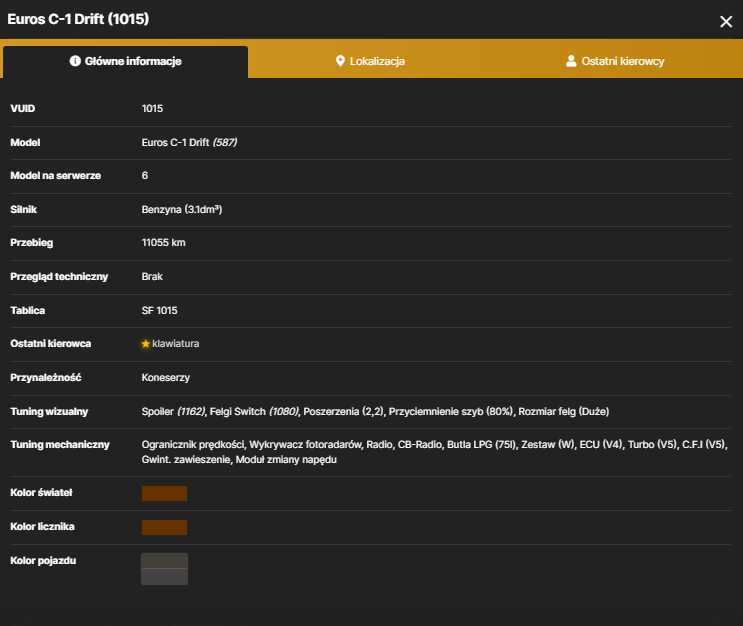This screenshot has width=743, height=626.
Task: Switch to the Lokalizacja tab
Action: [x=370, y=62]
